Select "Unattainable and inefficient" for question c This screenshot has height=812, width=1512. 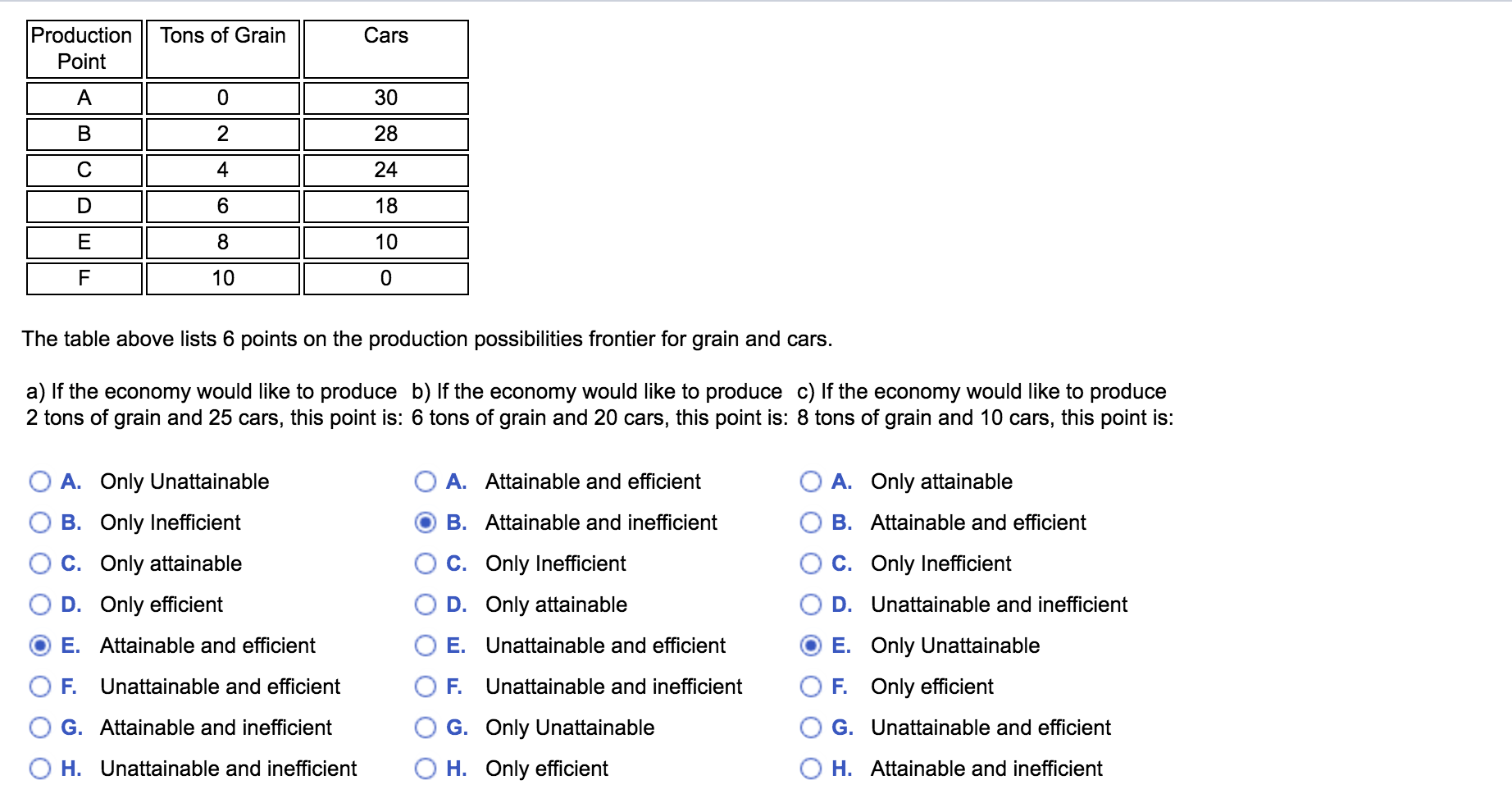tap(812, 604)
